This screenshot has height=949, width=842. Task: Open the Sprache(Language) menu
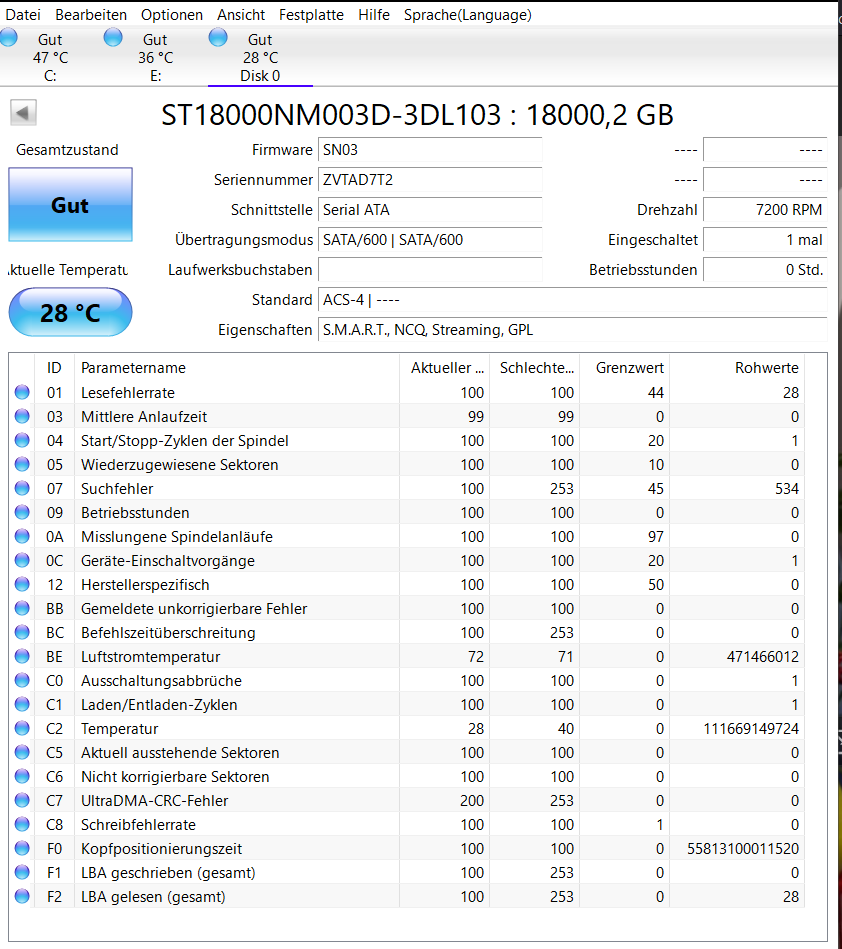tap(465, 15)
